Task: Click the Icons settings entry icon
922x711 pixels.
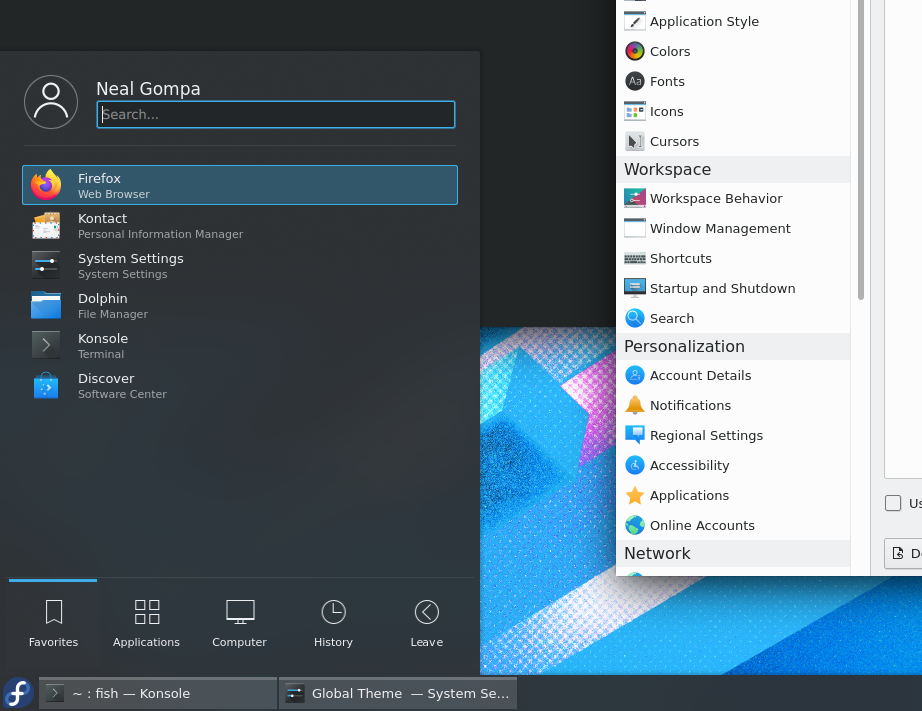Action: pyautogui.click(x=635, y=111)
